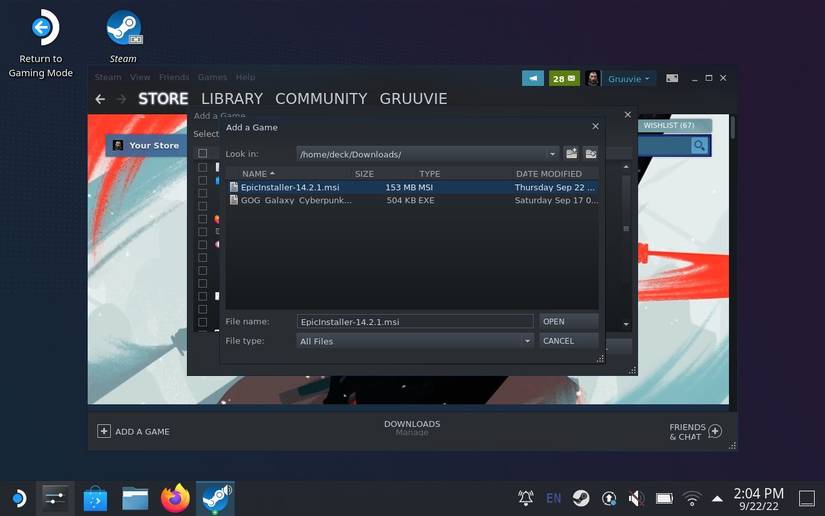Screen dimensions: 825x516
Task: Sort files by the NAME column
Action: click(258, 174)
